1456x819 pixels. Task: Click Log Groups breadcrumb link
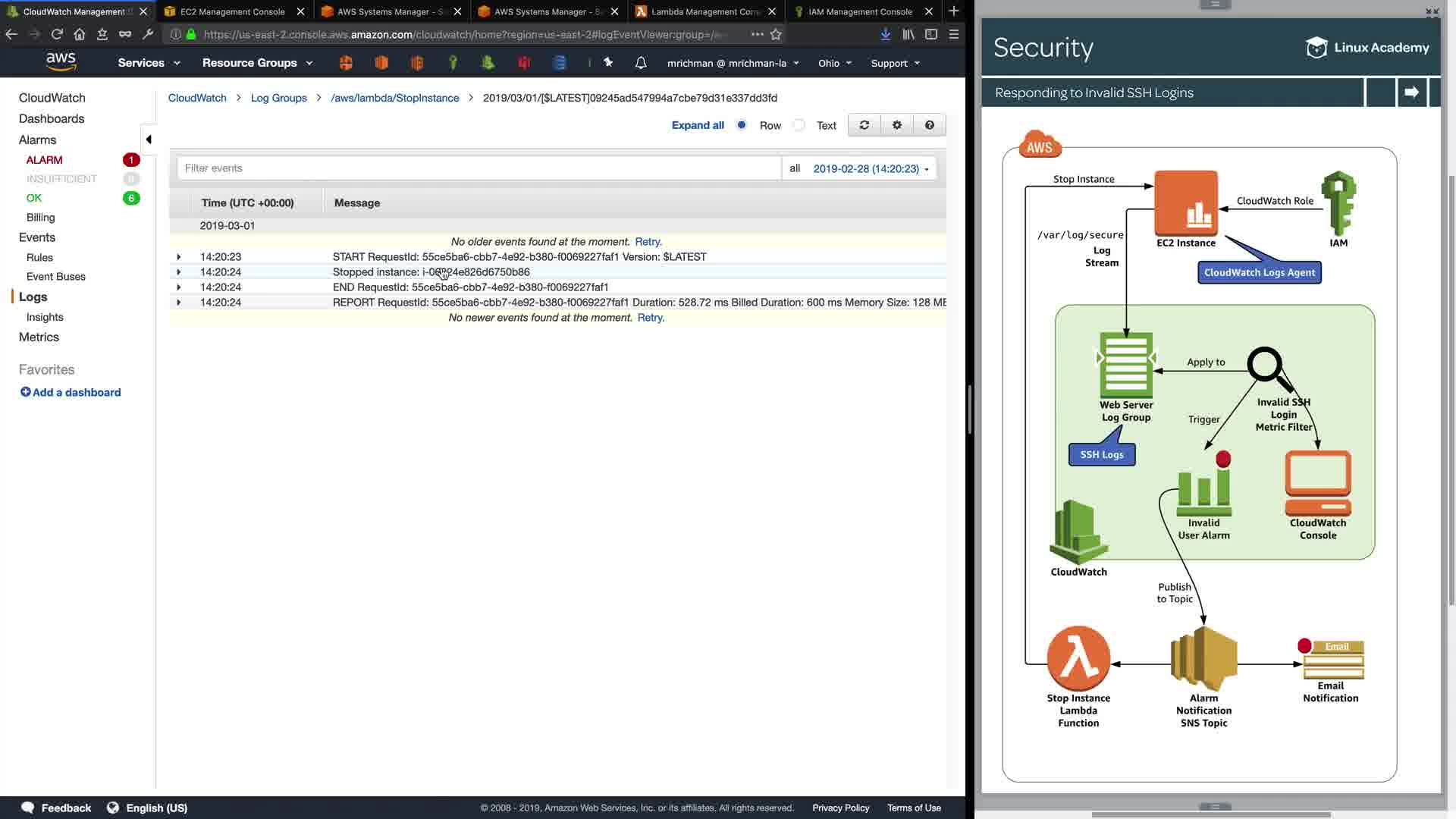coord(278,98)
